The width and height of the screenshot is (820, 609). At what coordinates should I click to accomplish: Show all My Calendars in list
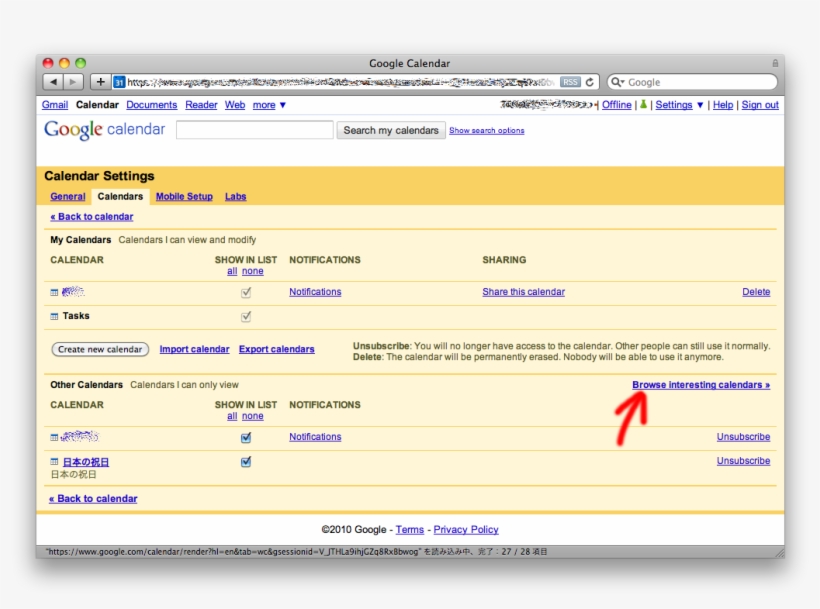[232, 271]
